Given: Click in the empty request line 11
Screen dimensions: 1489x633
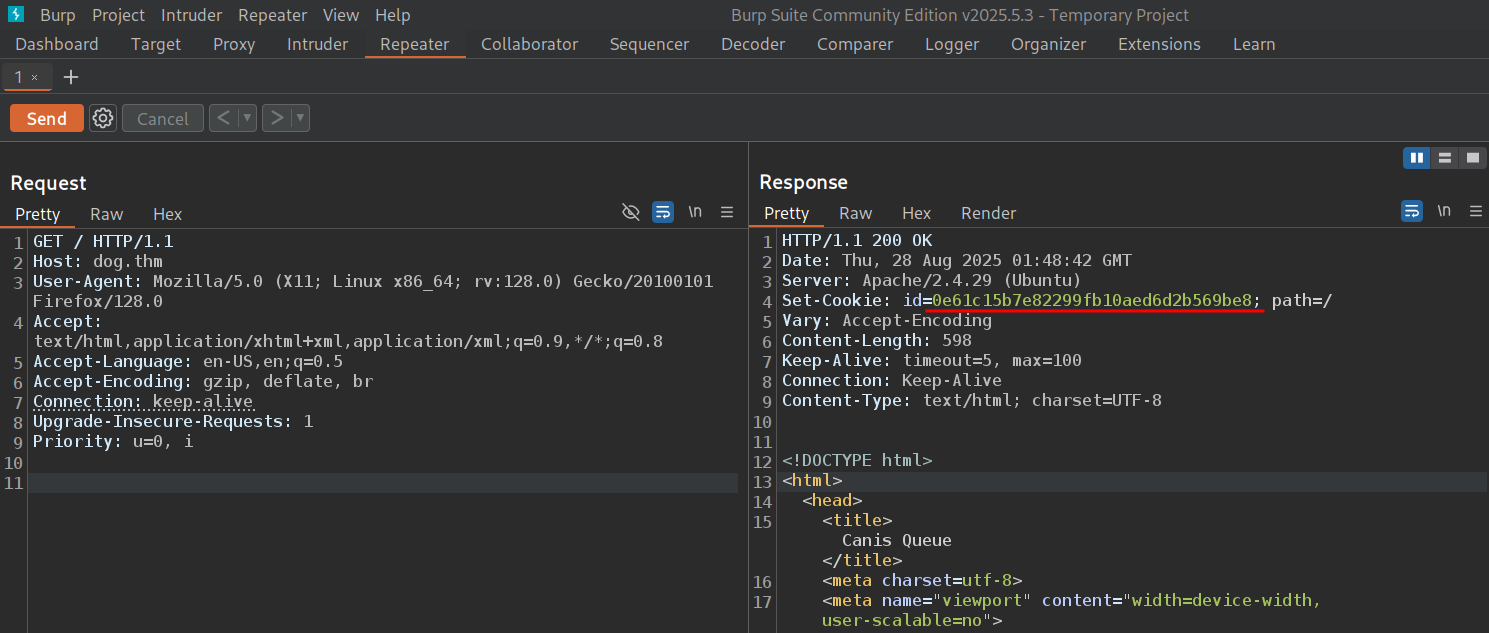Looking at the screenshot, I should tap(380, 483).
